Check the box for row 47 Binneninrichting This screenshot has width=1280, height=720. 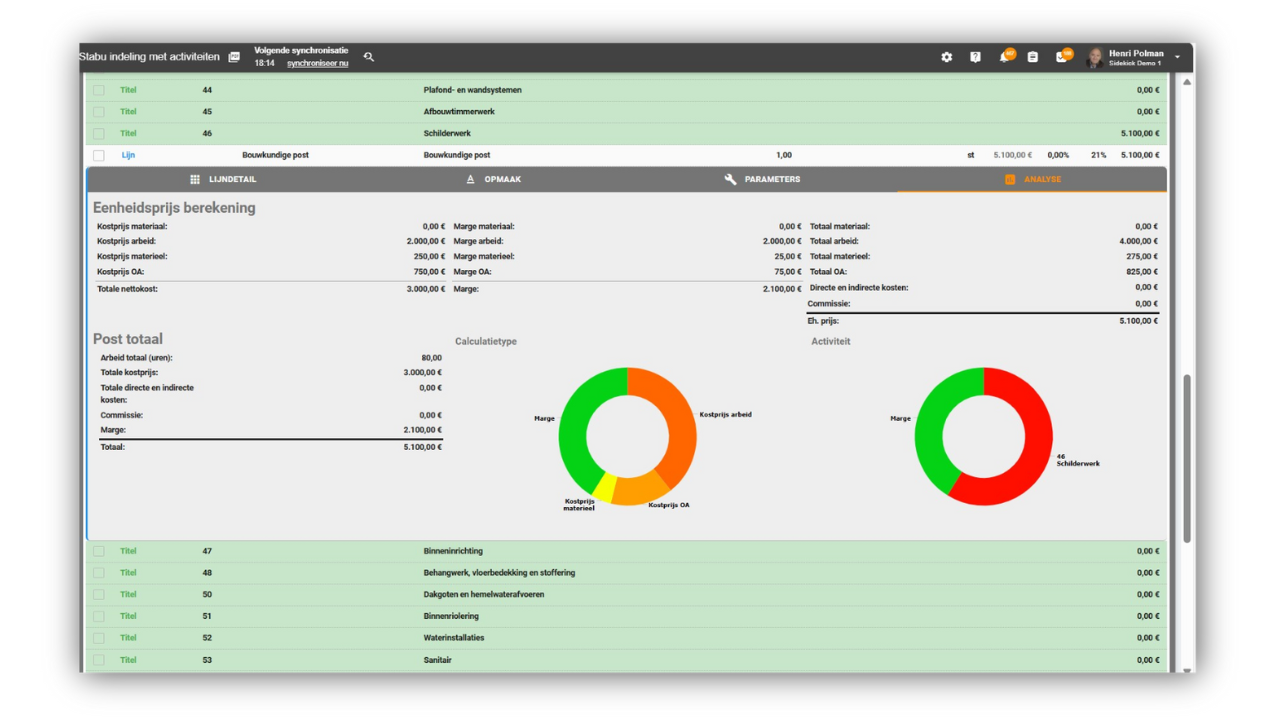97,550
